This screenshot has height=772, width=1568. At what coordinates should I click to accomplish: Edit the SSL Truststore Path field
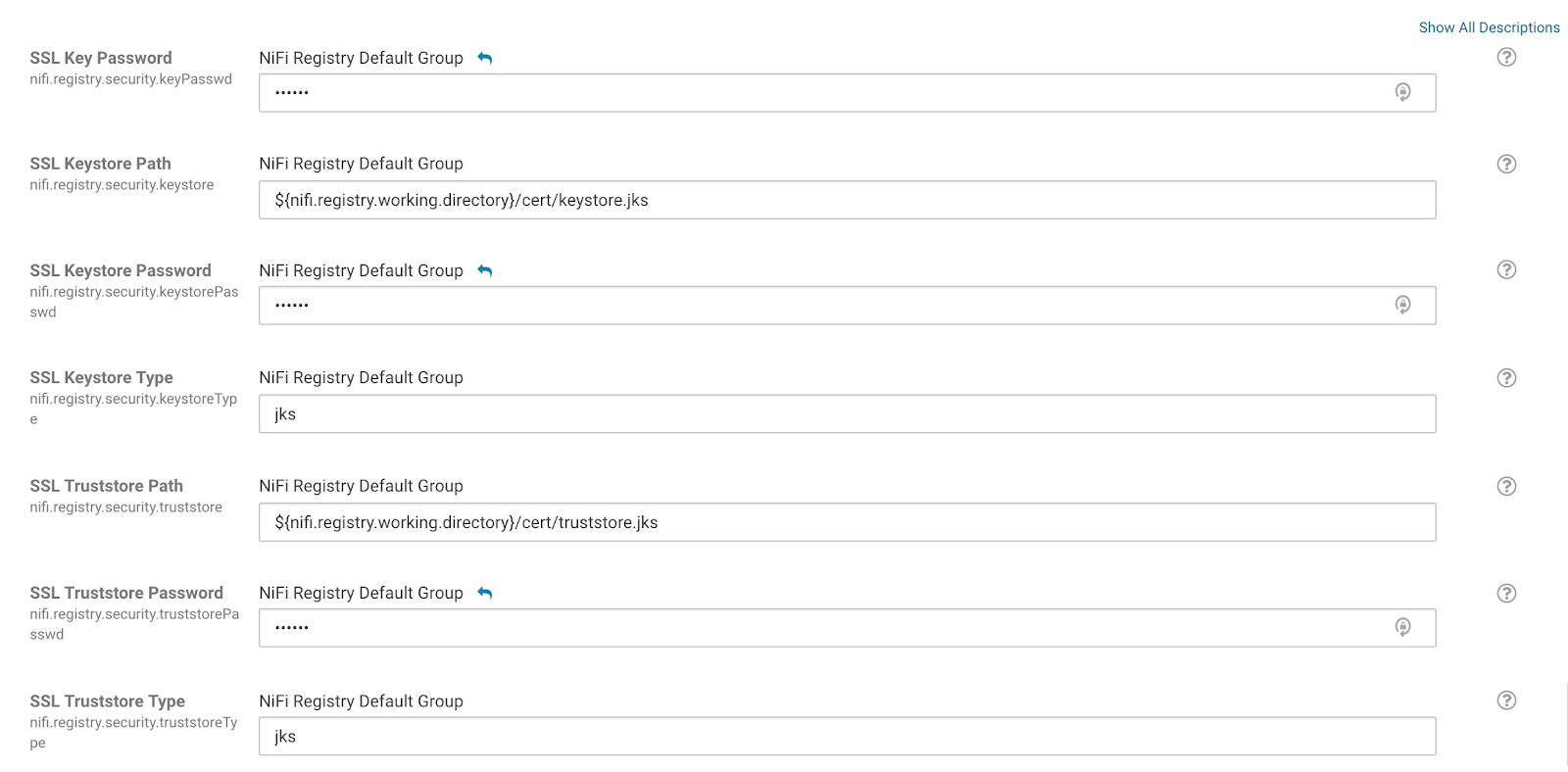847,523
